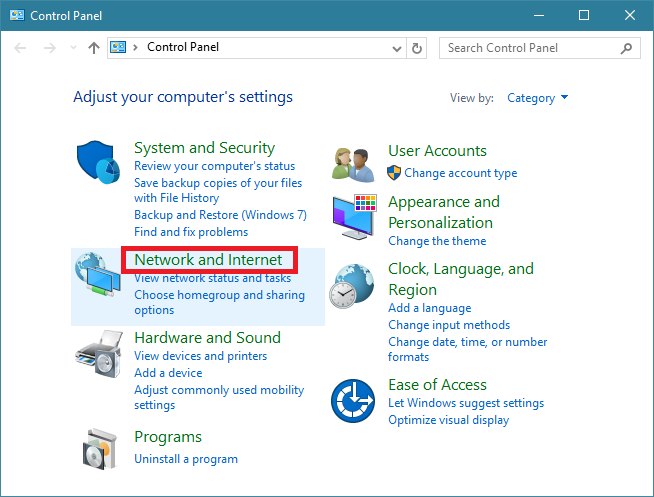This screenshot has width=654, height=497.
Task: Click the Appearance and Personalization monitor icon
Action: pyautogui.click(x=355, y=216)
